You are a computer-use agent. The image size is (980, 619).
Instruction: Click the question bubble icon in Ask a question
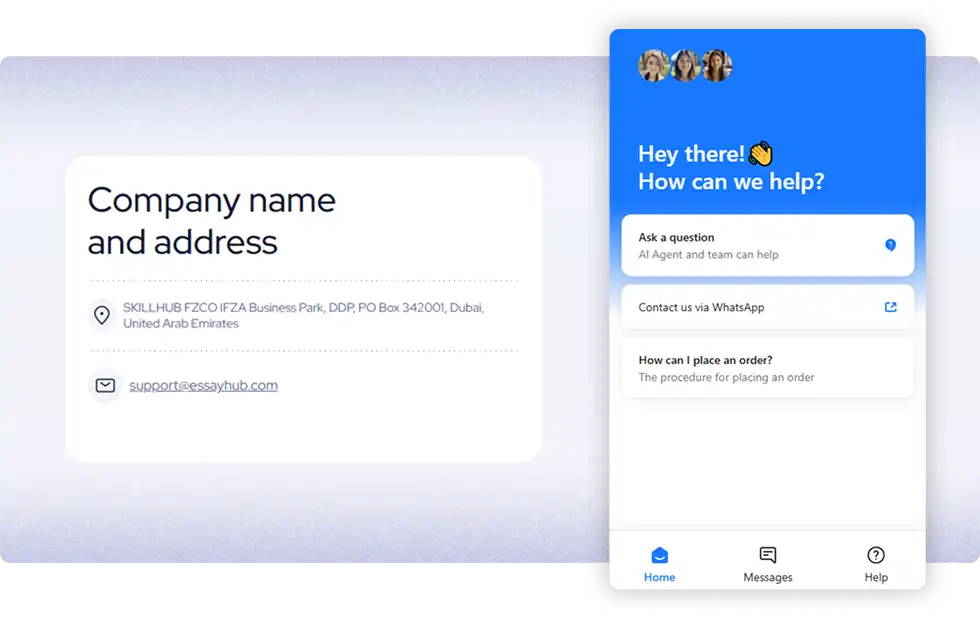coord(890,245)
